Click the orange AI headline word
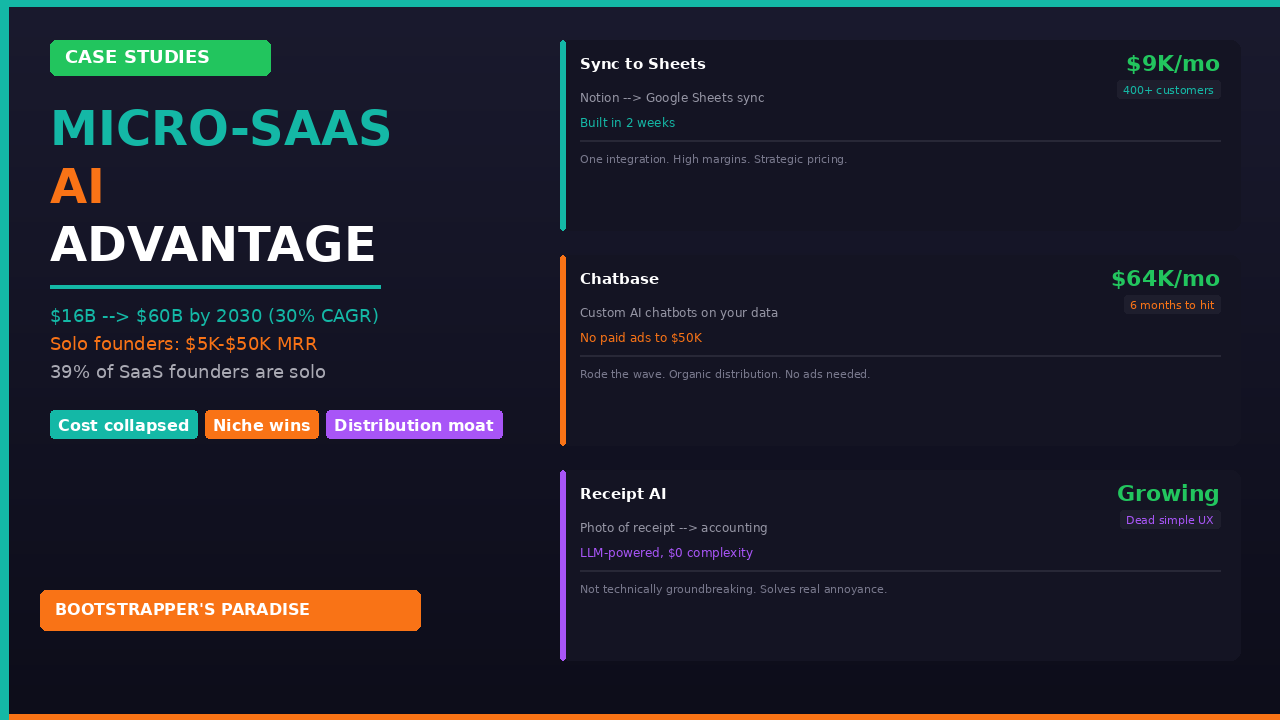 click(77, 188)
